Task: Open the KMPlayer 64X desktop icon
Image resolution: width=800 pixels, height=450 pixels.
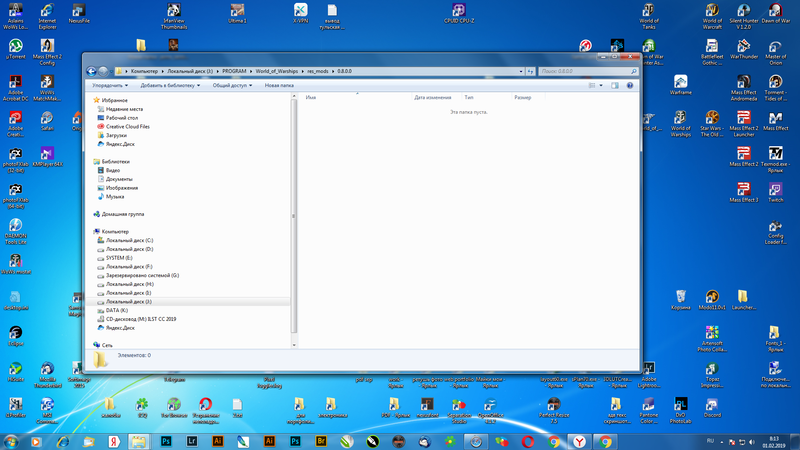Action: pyautogui.click(x=47, y=157)
